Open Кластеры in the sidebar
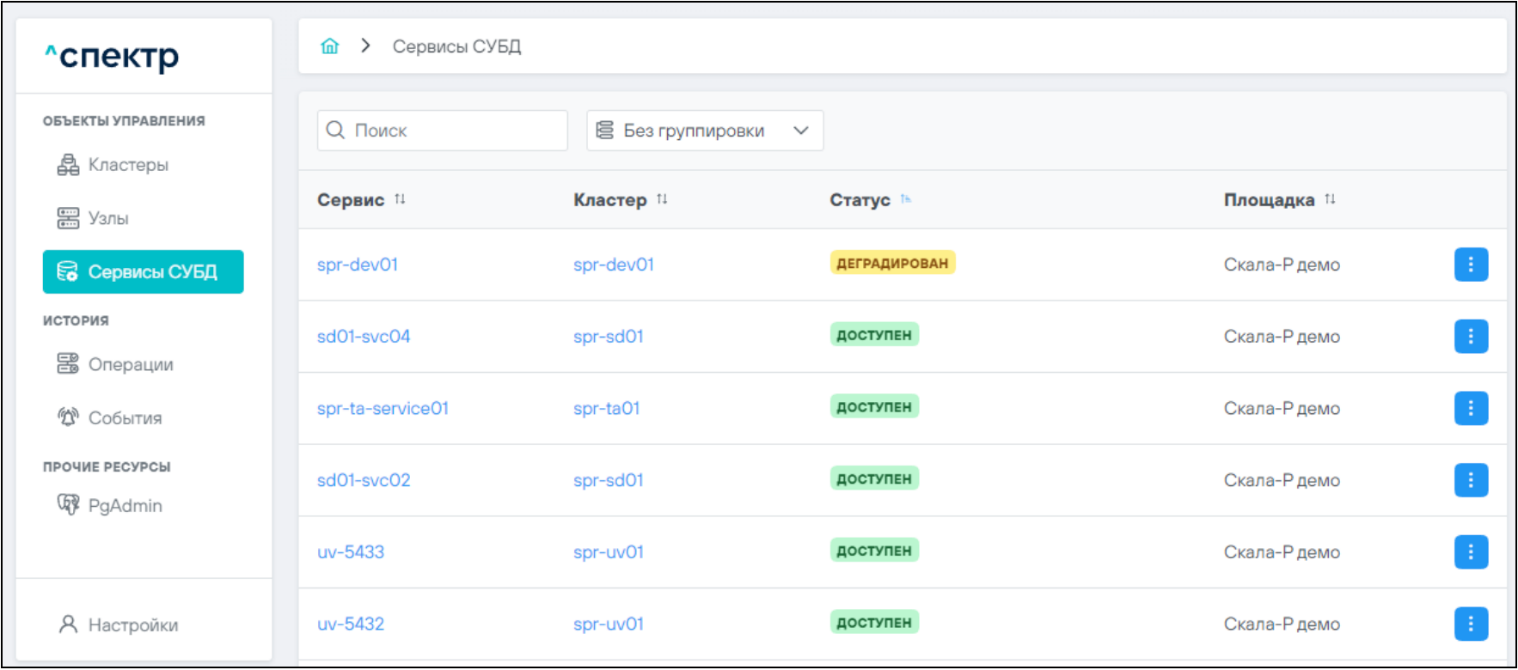This screenshot has width=1518, height=670. click(128, 165)
